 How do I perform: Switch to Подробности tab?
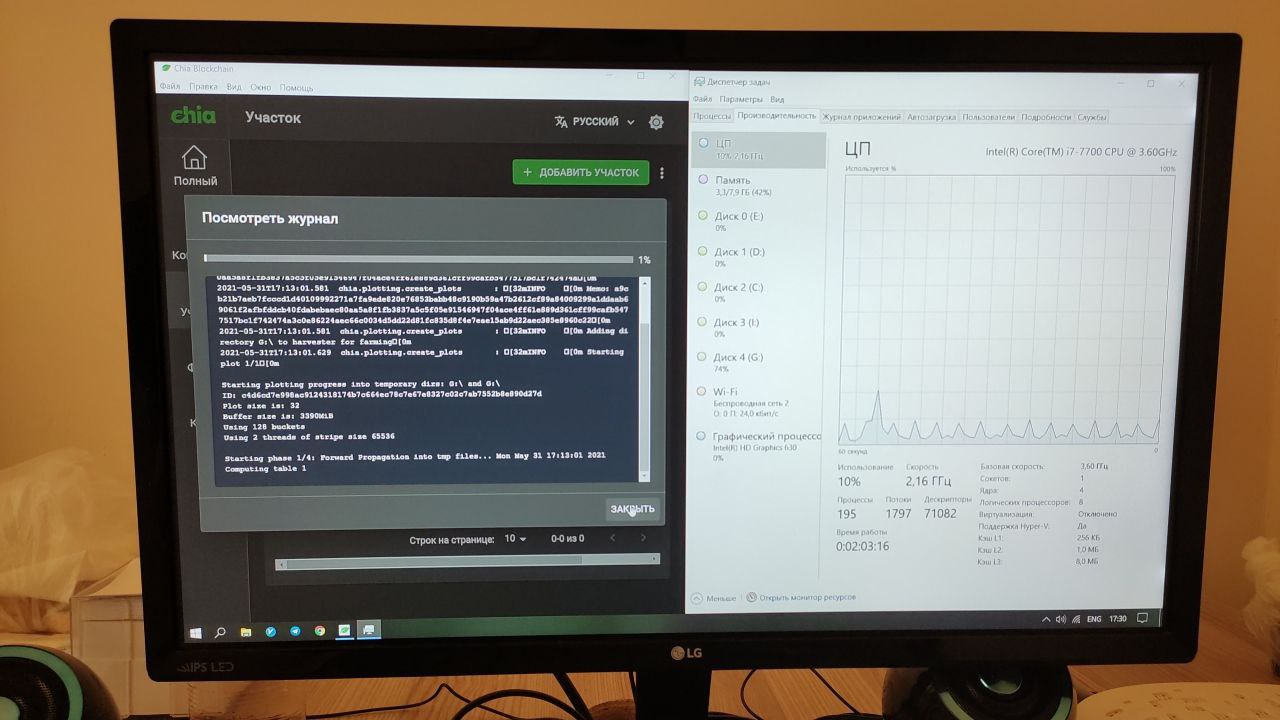(x=1046, y=117)
